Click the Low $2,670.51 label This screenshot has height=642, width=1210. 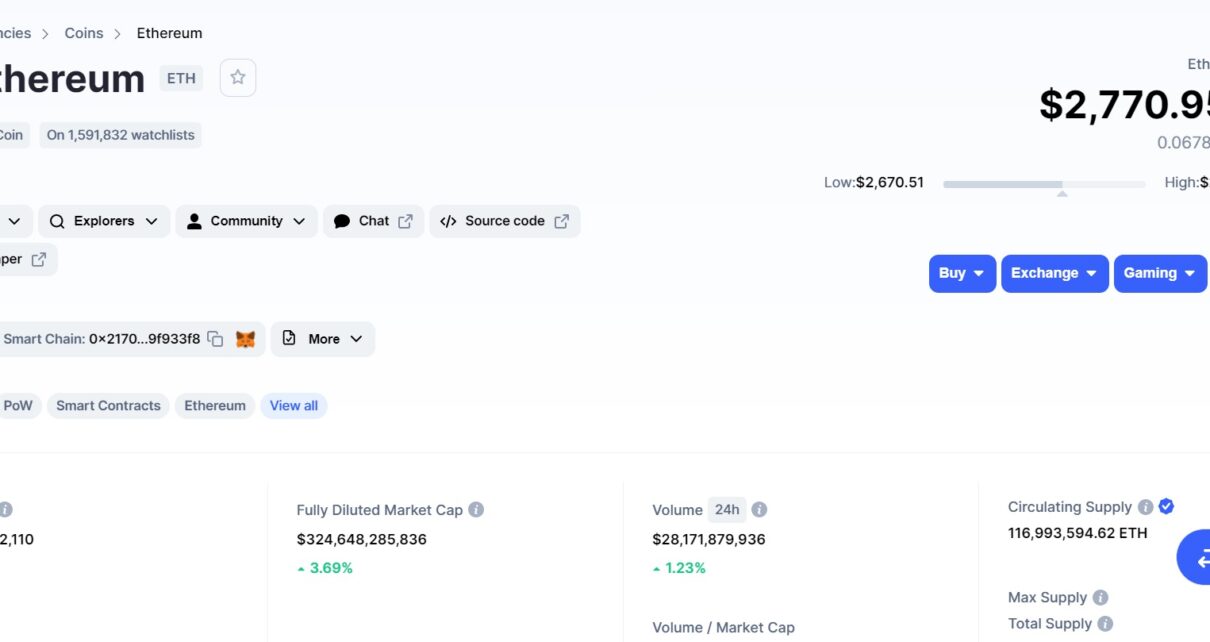(874, 183)
